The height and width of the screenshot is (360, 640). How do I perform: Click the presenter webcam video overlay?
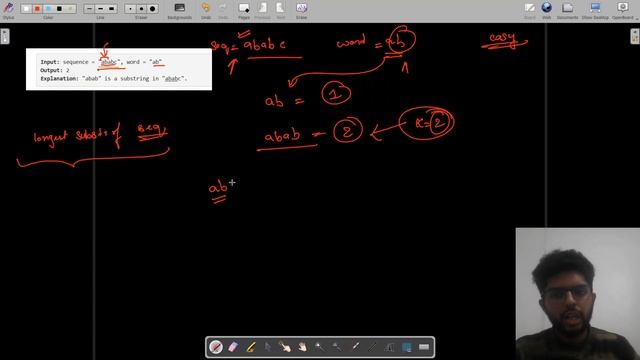(x=578, y=294)
